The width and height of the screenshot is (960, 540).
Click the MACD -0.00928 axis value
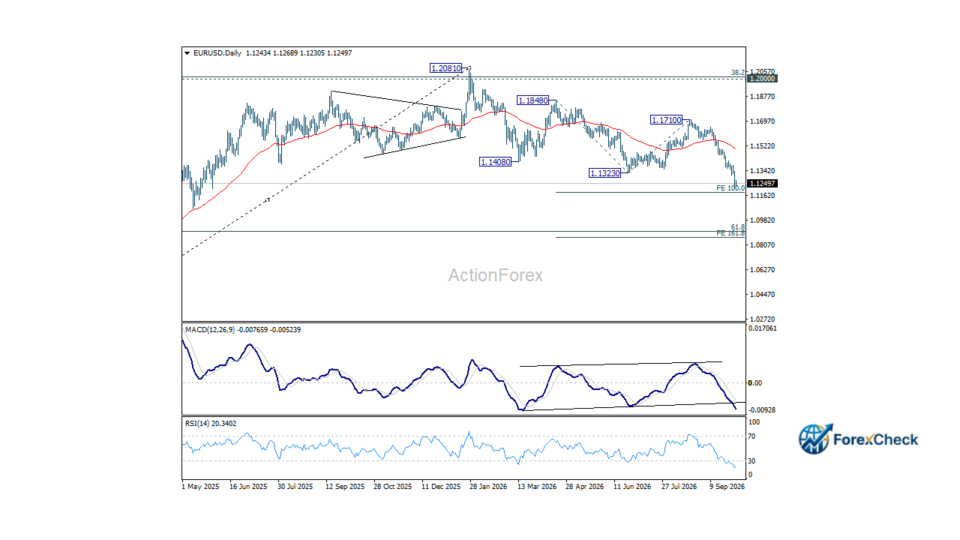click(x=762, y=410)
